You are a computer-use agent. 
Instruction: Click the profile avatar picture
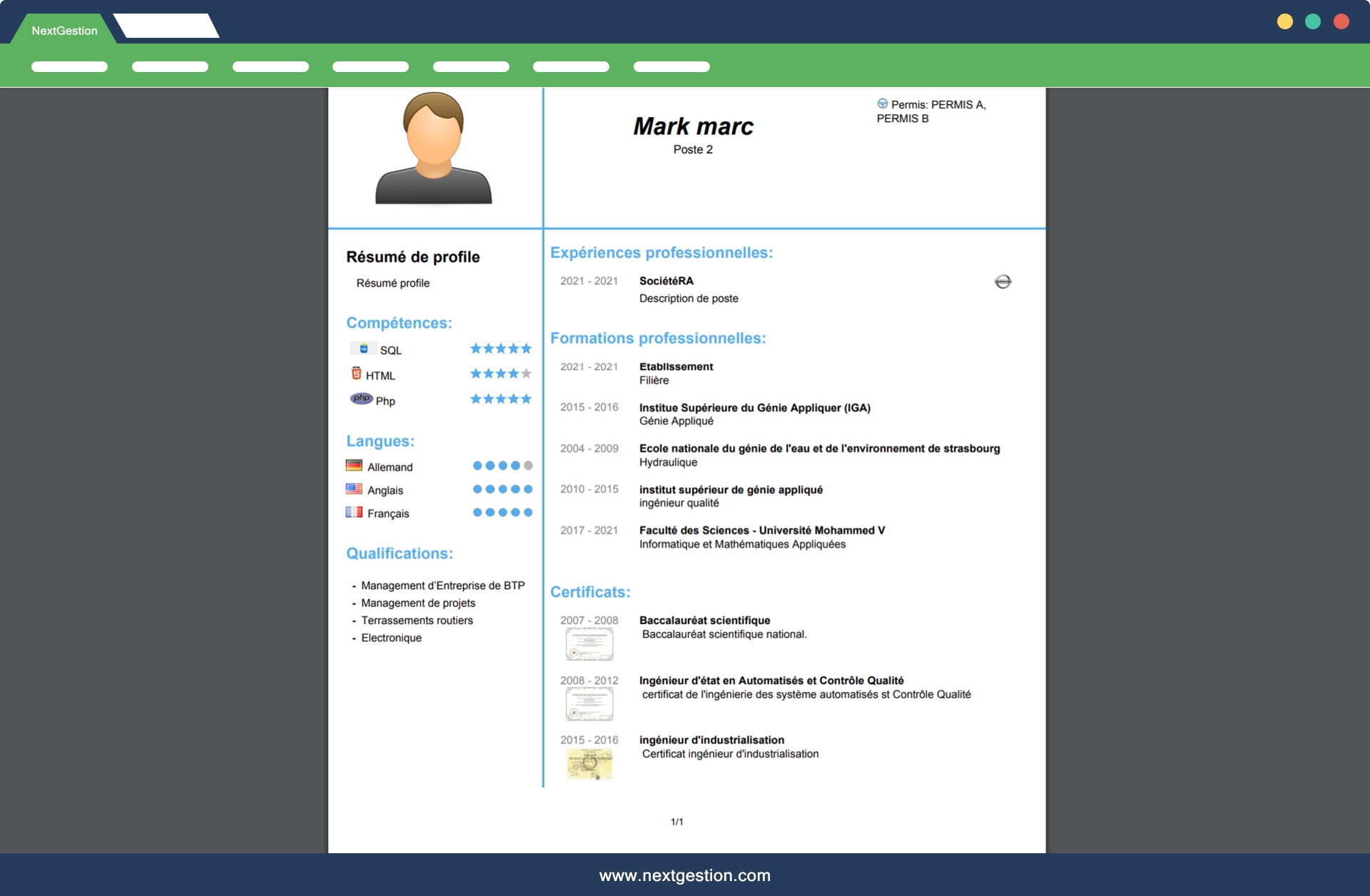tap(434, 148)
